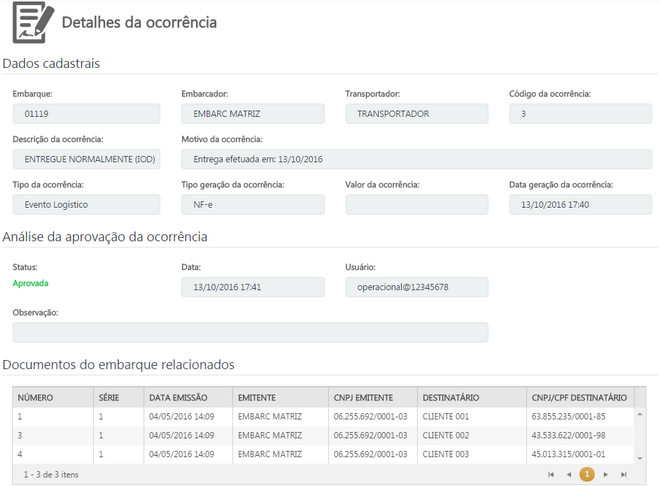
Task: Click CNPJ 45.013.315/0001-01 cell
Action: 580,454
